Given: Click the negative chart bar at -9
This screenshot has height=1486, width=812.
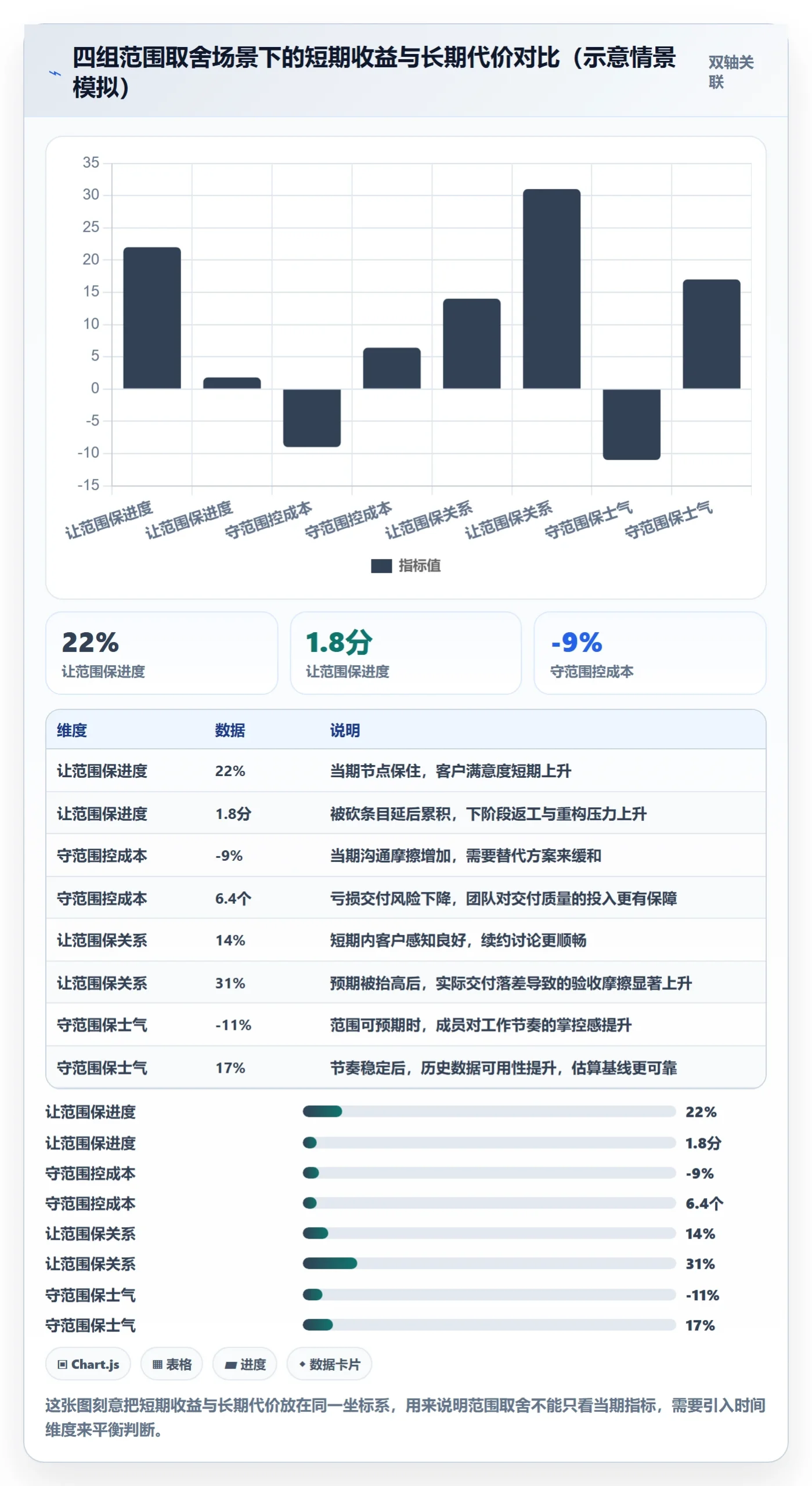Looking at the screenshot, I should [x=312, y=418].
